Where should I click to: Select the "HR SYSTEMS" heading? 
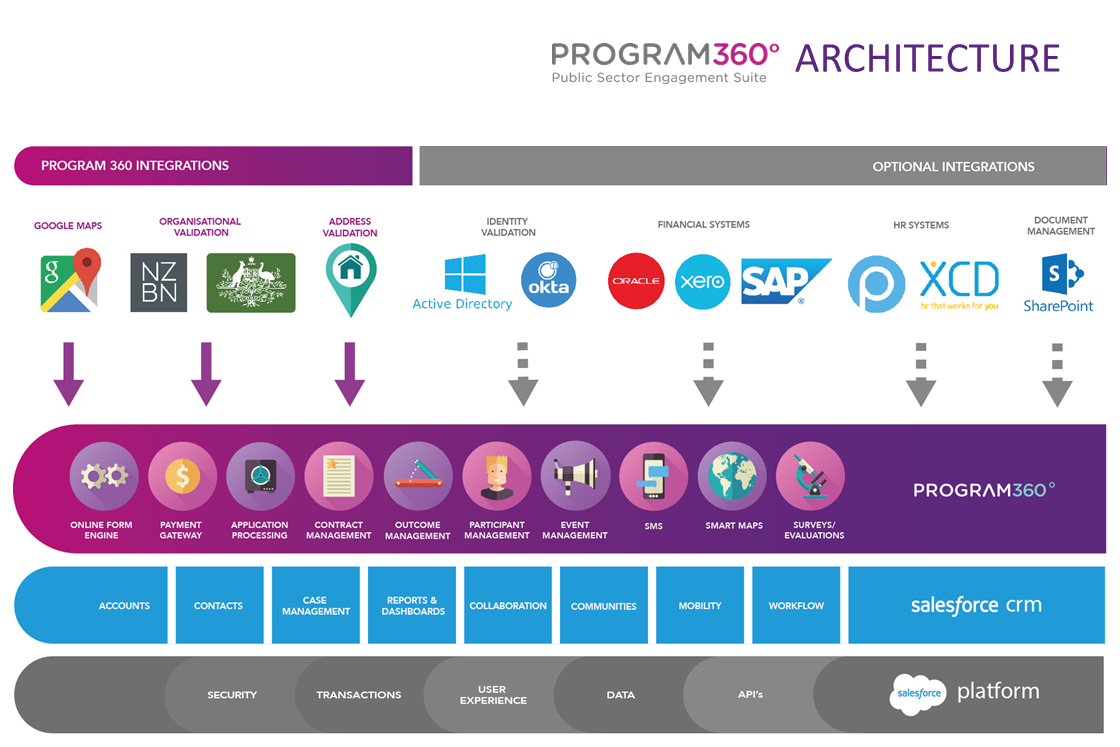(x=921, y=225)
